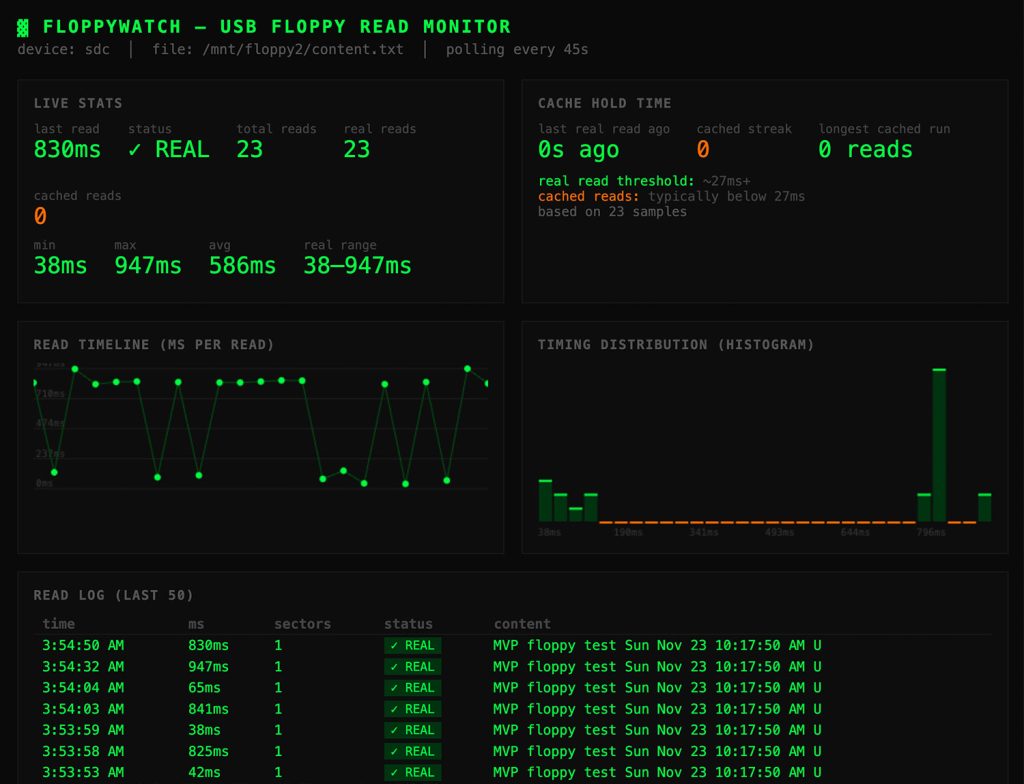This screenshot has height=784, width=1024.
Task: Click the REAL badge for the 841ms read
Action: click(x=412, y=709)
